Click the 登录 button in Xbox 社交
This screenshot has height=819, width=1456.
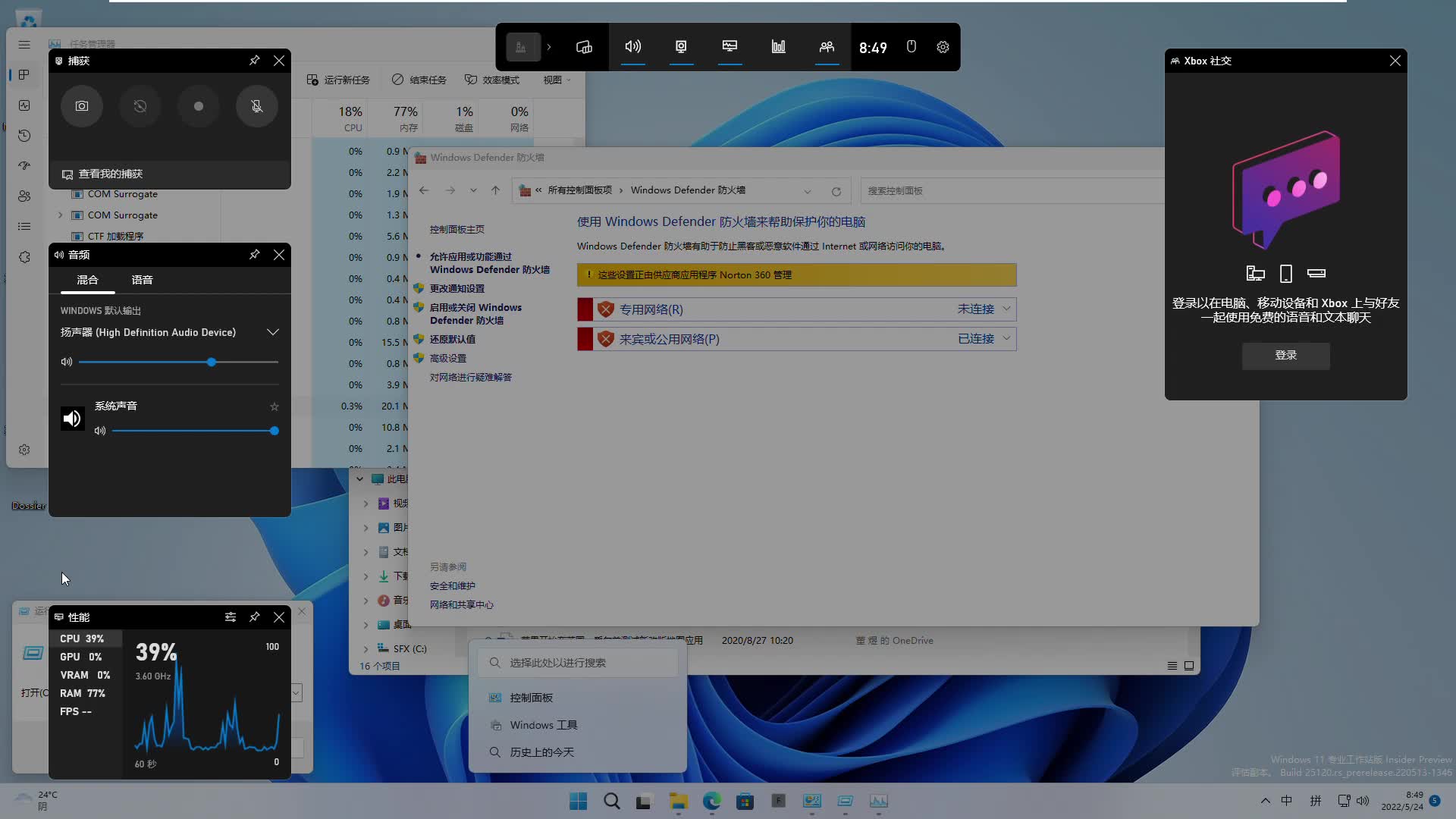click(1285, 356)
